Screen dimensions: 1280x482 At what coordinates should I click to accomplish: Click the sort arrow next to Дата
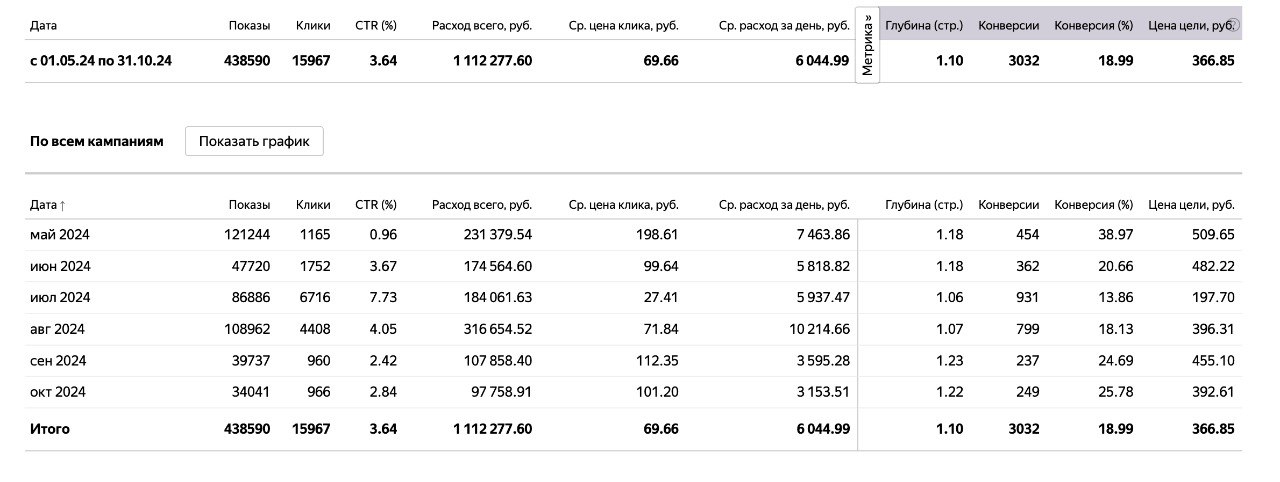pyautogui.click(x=63, y=205)
